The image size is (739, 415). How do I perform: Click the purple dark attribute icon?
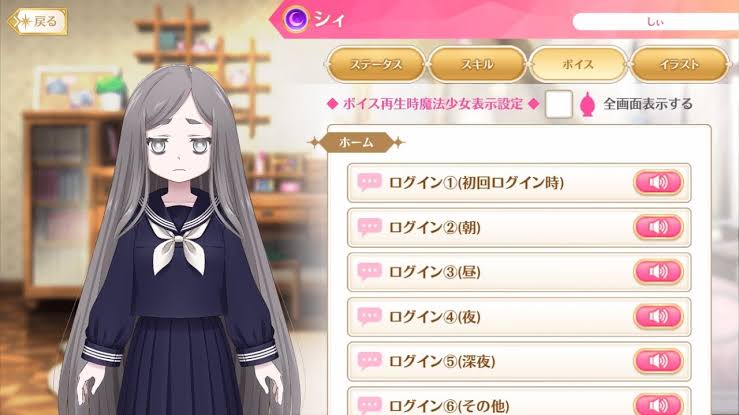(296, 19)
